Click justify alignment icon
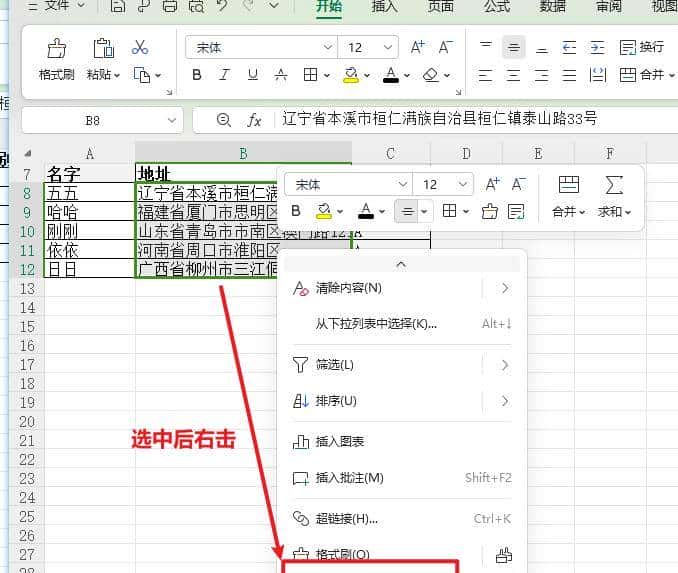Viewport: 678px width, 573px height. click(569, 75)
